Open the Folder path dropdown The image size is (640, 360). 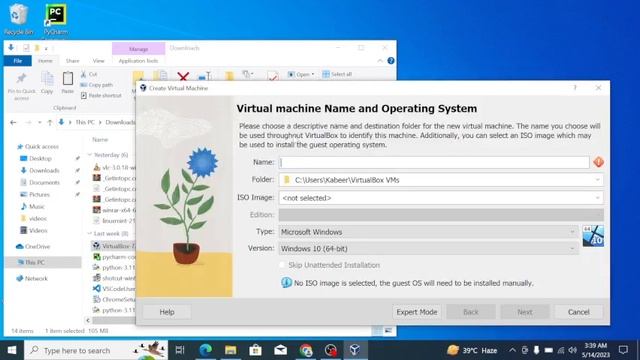pos(597,180)
